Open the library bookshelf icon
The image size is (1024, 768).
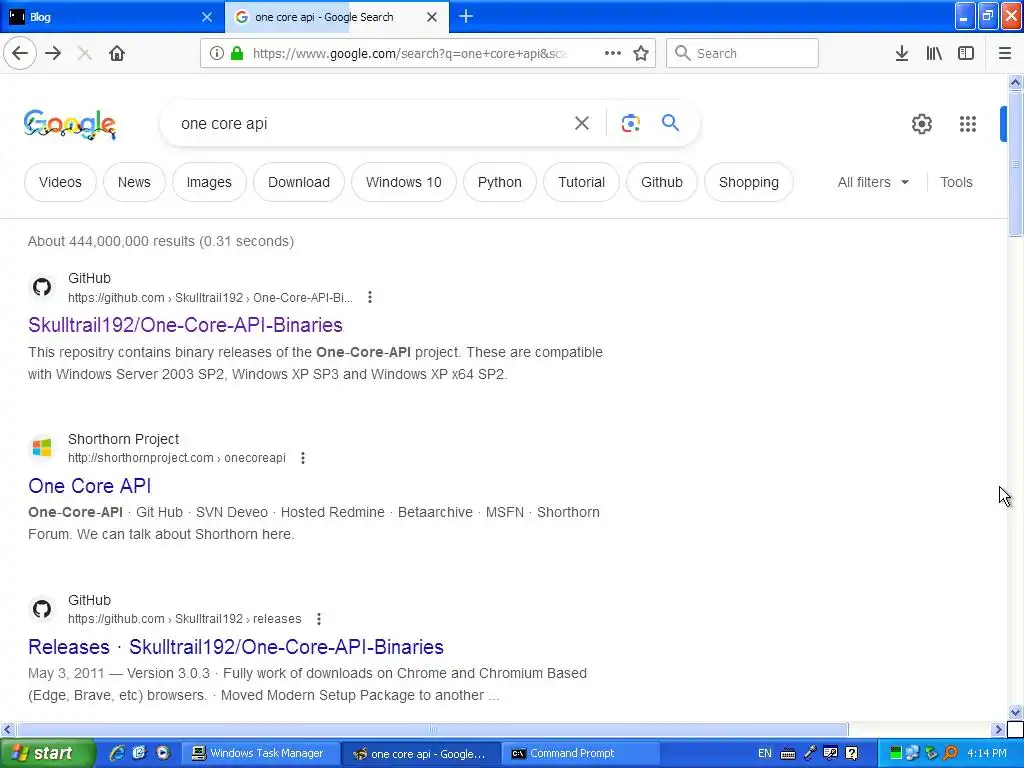934,54
